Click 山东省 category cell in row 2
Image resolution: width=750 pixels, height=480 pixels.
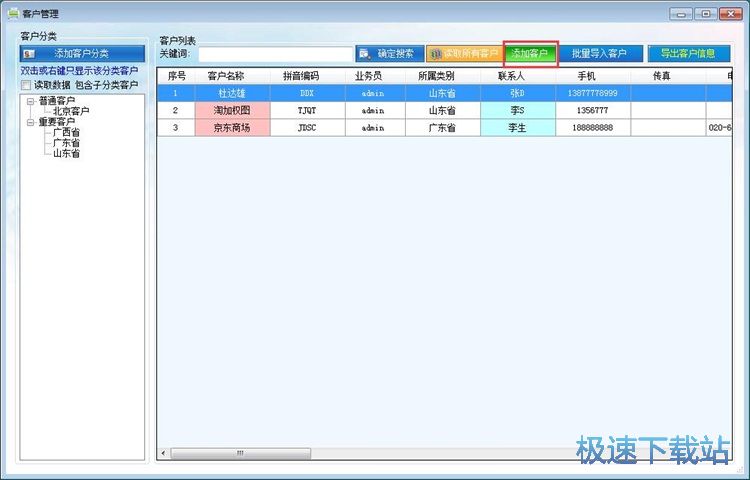coord(442,110)
